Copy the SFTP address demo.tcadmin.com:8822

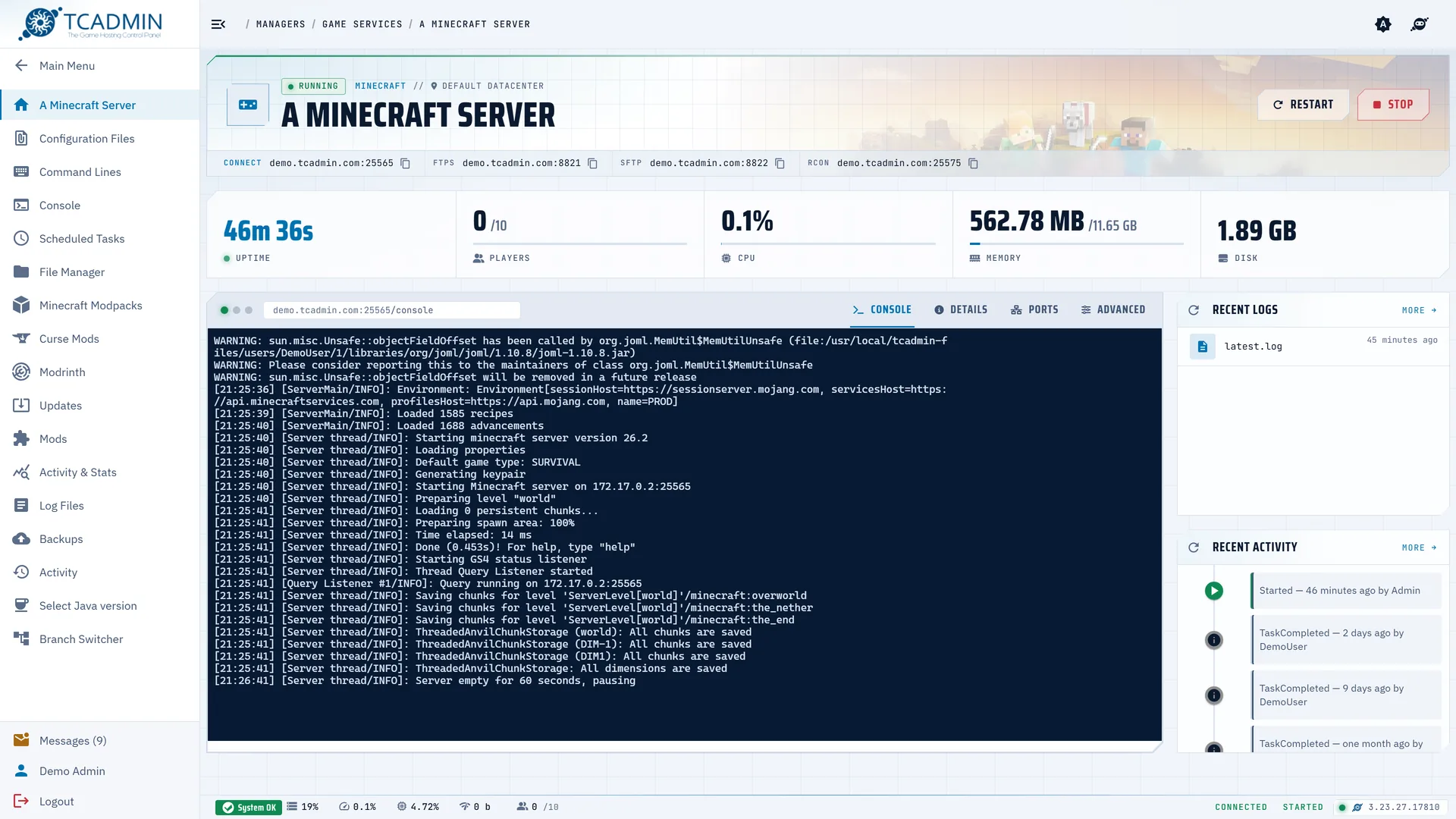tap(780, 163)
